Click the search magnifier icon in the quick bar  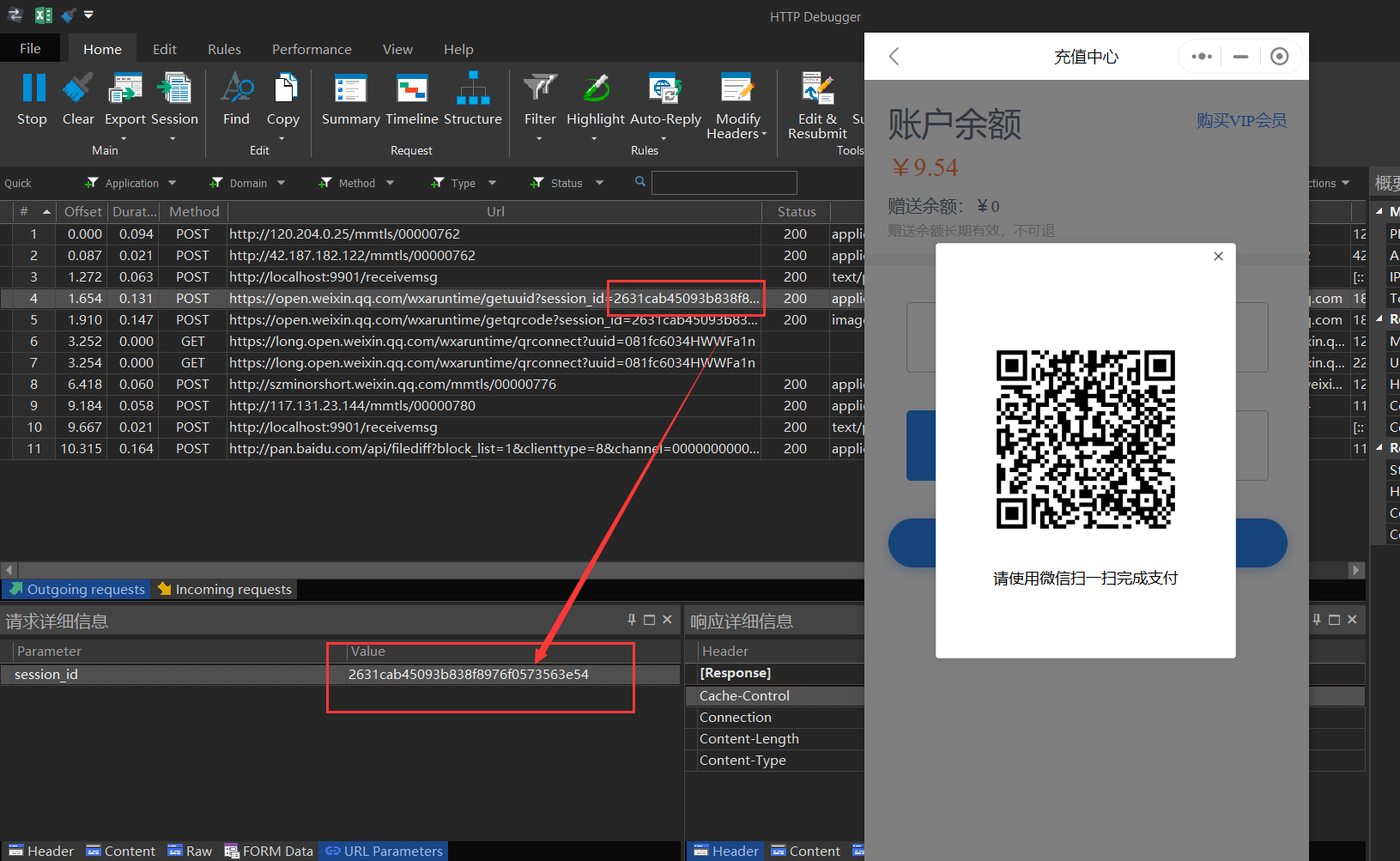(640, 181)
